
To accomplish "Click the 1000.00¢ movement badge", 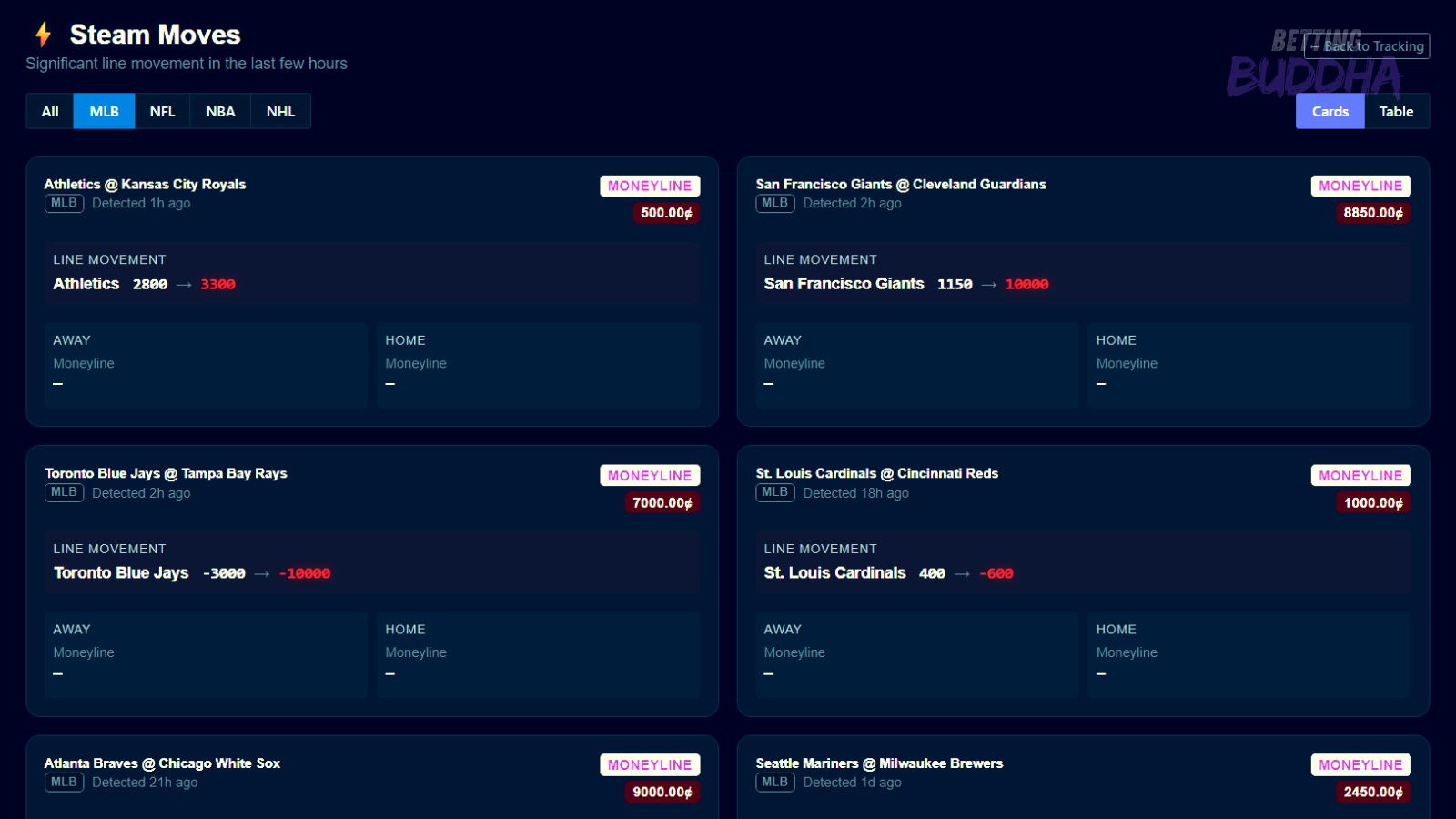I will 1373,502.
